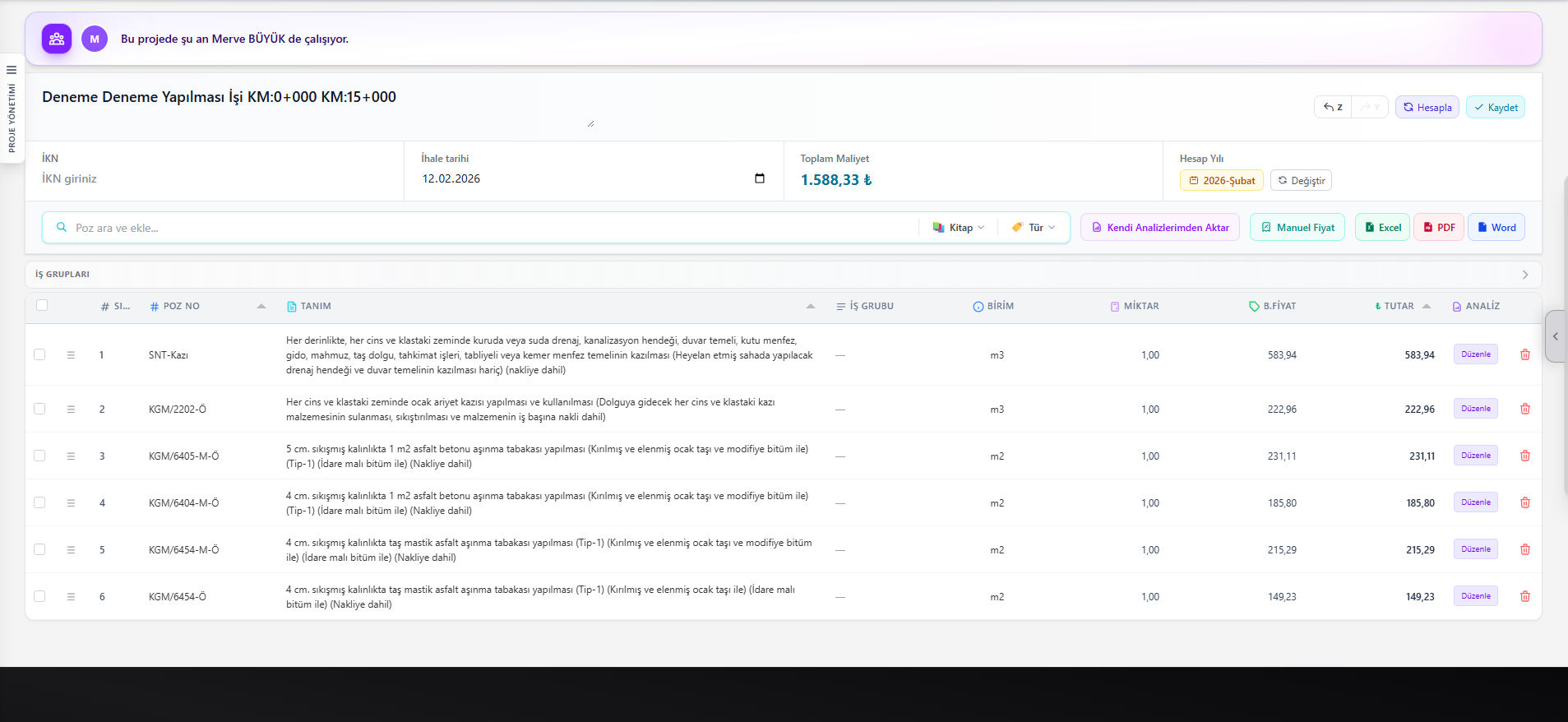Sort table by Poz No column
This screenshot has height=722, width=1568.
pyautogui.click(x=261, y=306)
